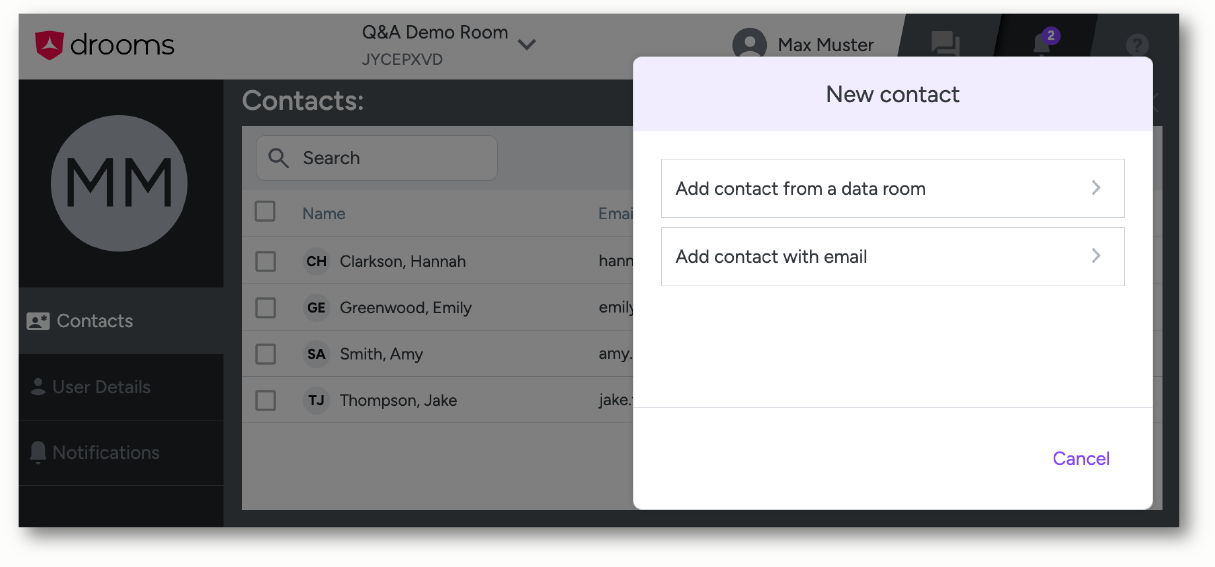1215x567 pixels.
Task: Open Add contact with email option
Action: [x=892, y=257]
